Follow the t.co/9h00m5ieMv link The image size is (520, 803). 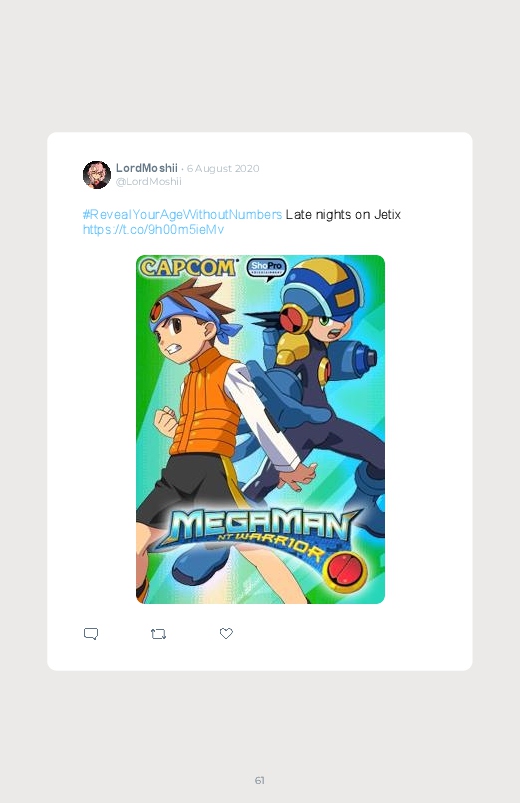tap(153, 229)
